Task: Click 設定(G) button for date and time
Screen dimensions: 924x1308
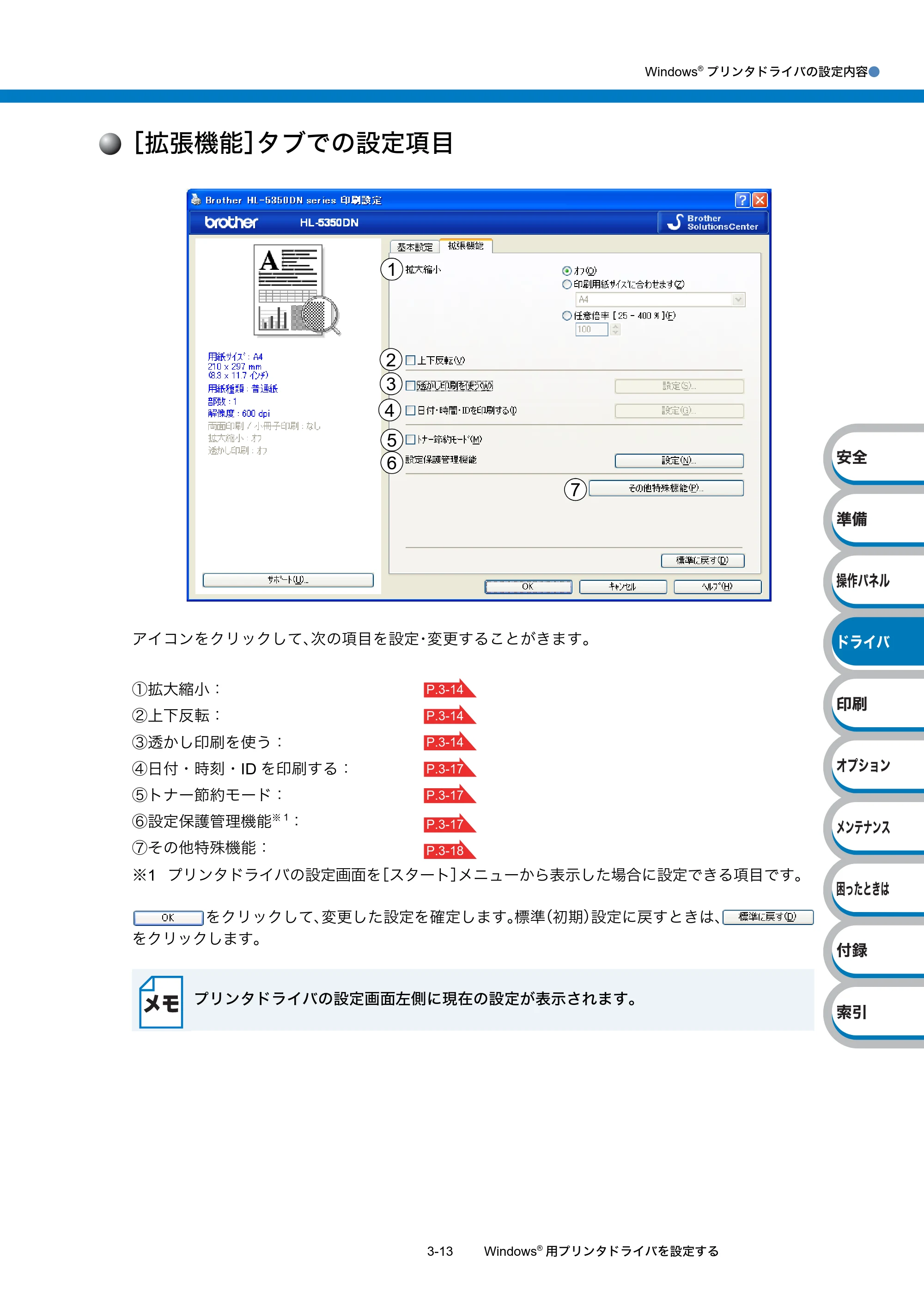Action: (x=679, y=411)
